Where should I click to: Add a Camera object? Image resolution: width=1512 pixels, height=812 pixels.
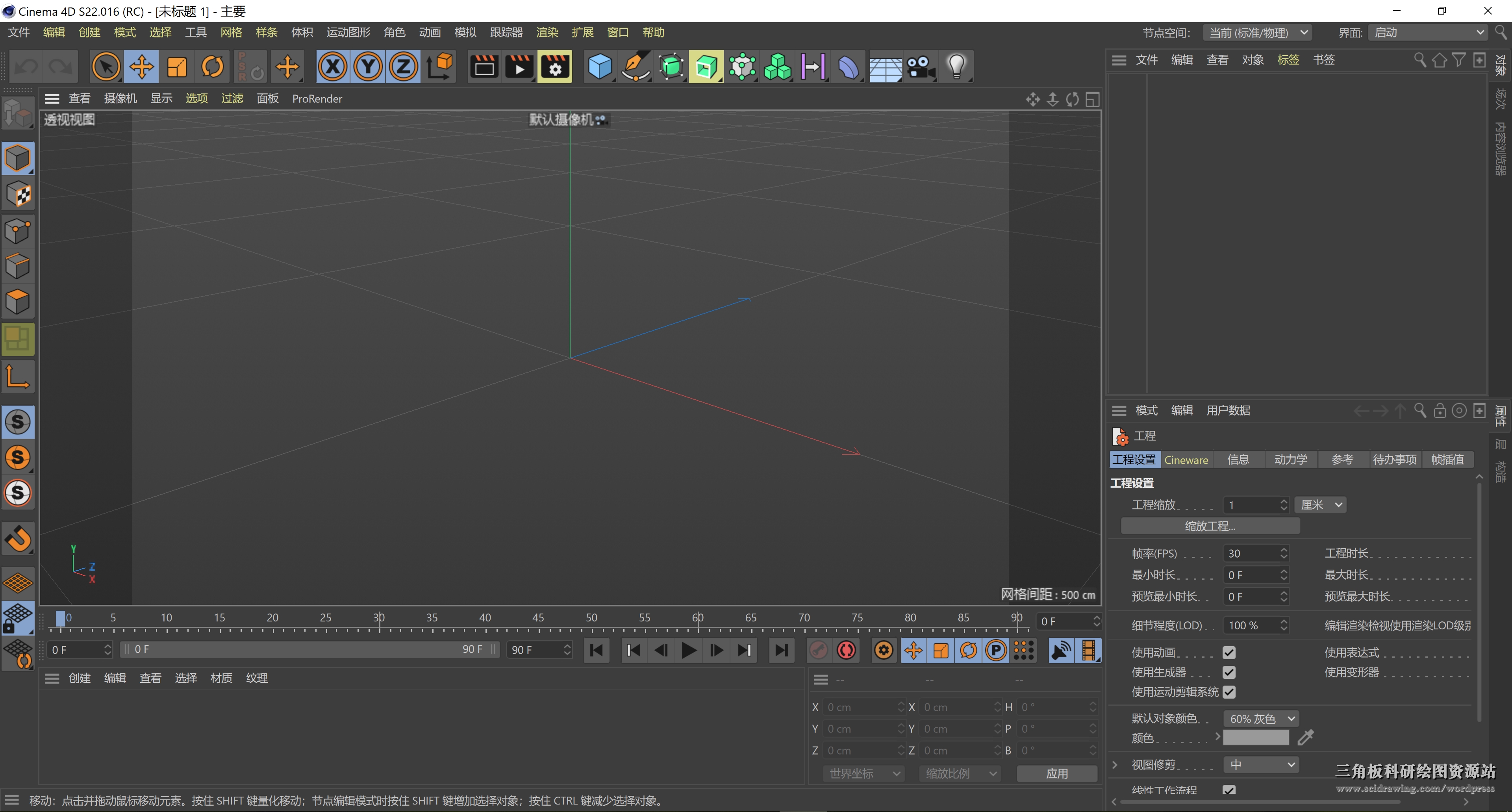[x=920, y=66]
